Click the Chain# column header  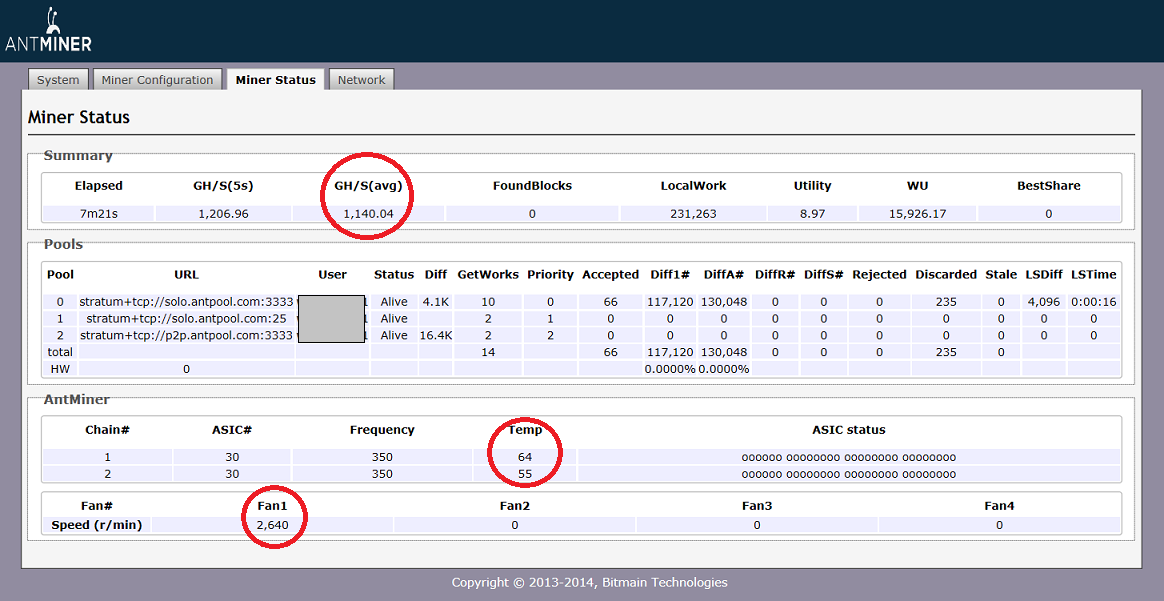point(107,430)
